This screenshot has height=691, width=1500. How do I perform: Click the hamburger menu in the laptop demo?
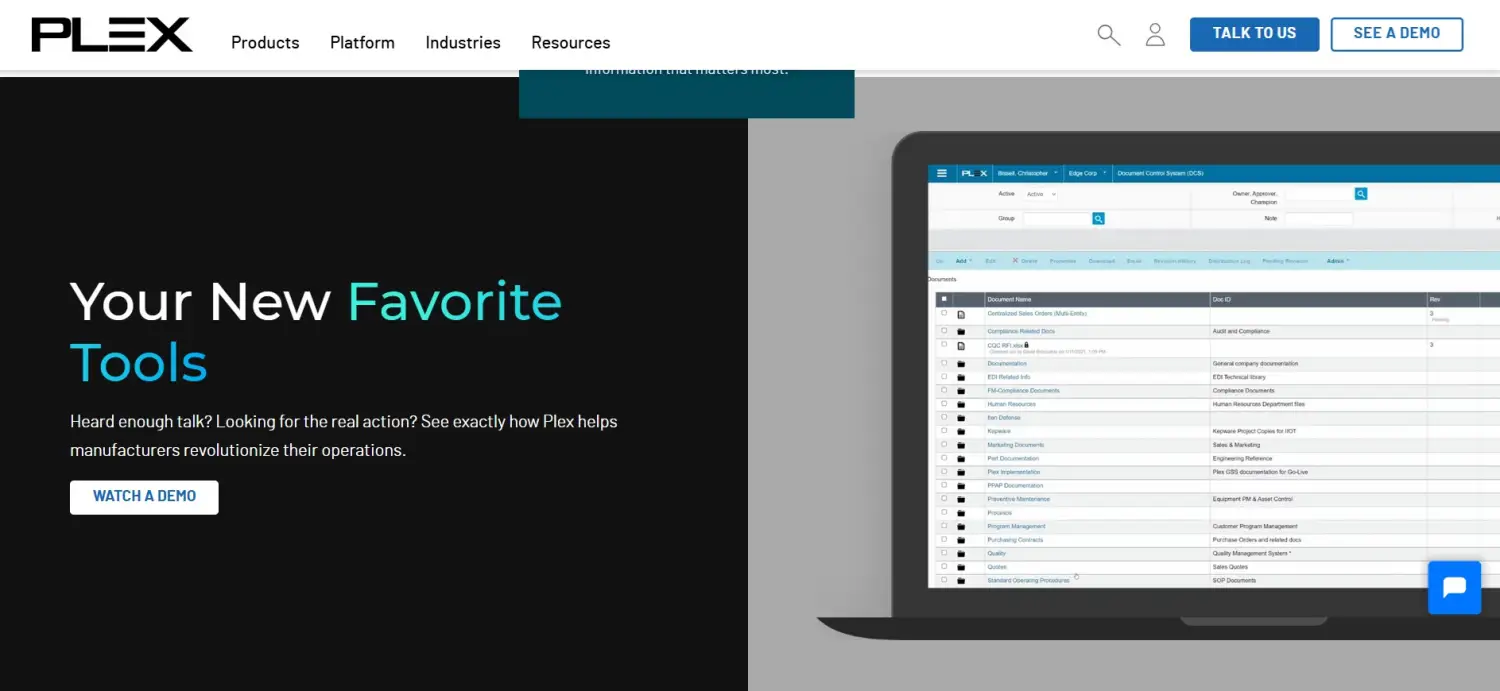click(942, 173)
